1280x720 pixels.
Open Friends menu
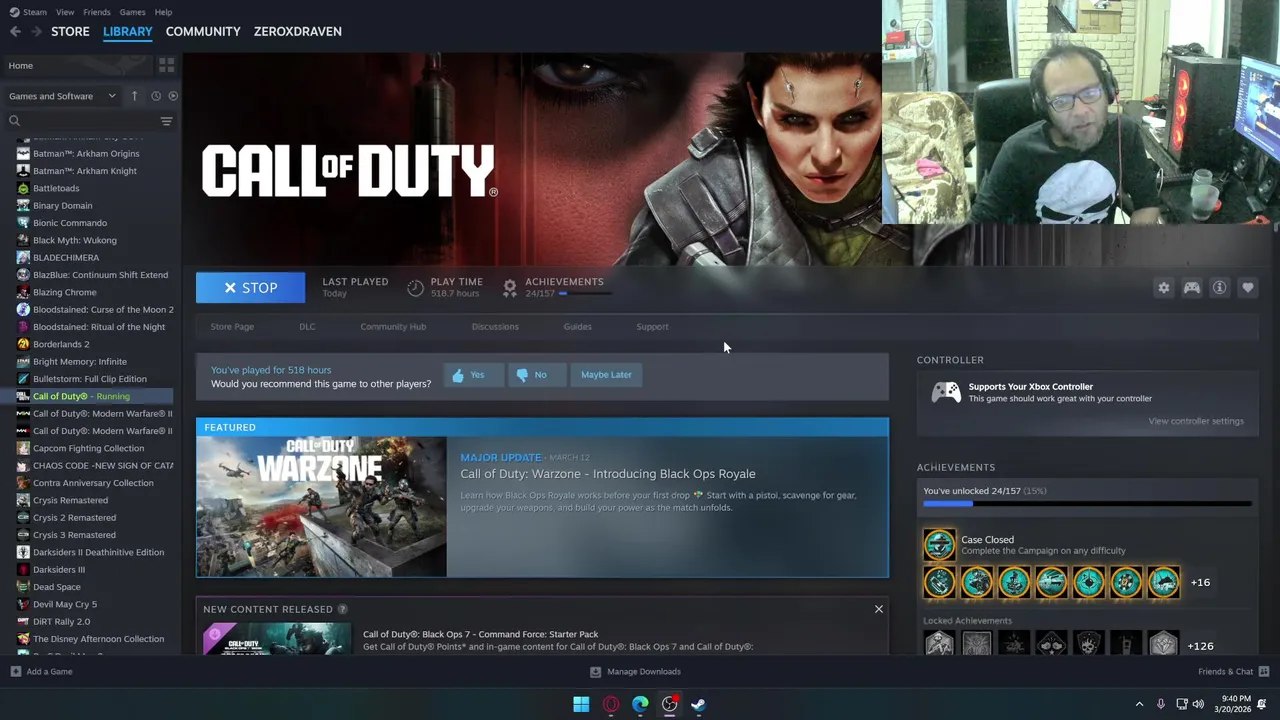pyautogui.click(x=97, y=12)
